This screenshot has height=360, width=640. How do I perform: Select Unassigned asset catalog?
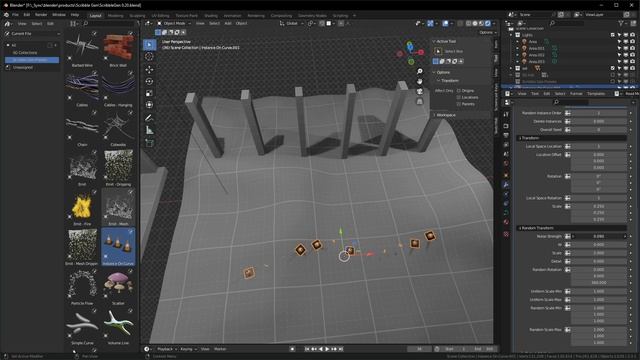click(23, 67)
